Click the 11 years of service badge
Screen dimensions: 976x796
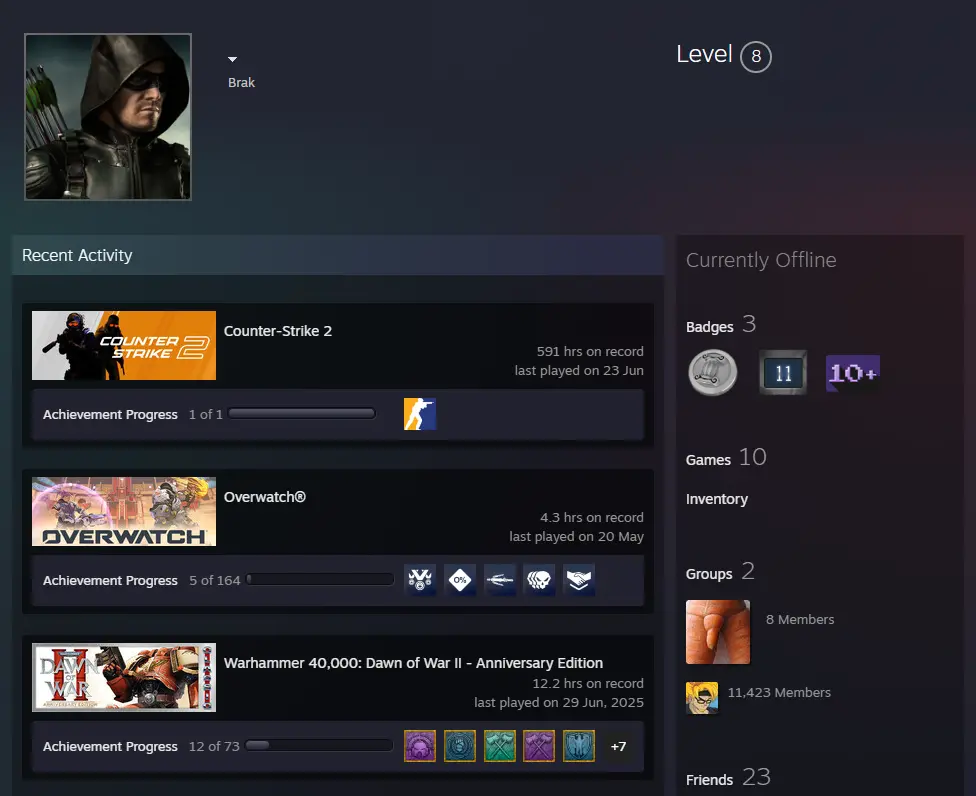click(783, 373)
